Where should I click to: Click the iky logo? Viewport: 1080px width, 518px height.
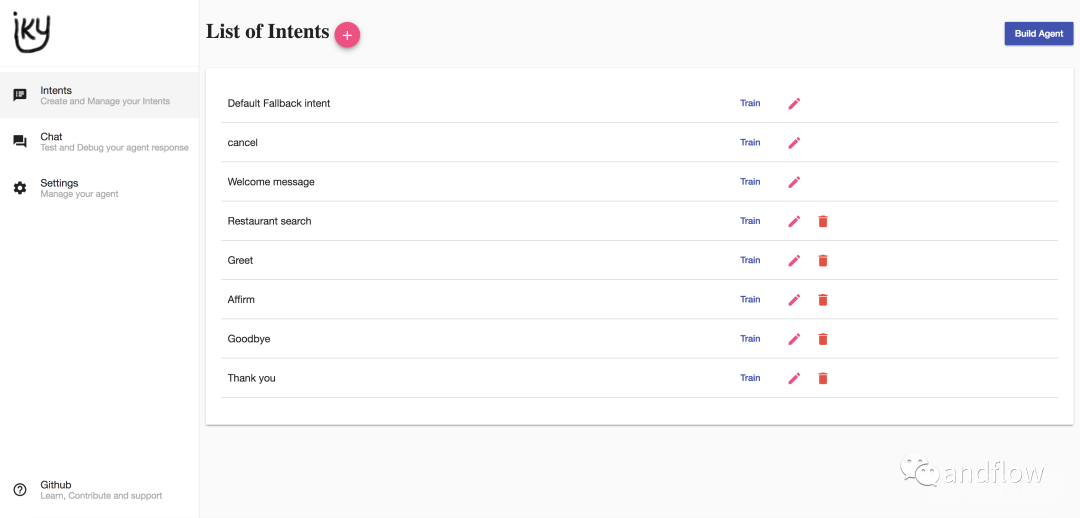point(32,33)
